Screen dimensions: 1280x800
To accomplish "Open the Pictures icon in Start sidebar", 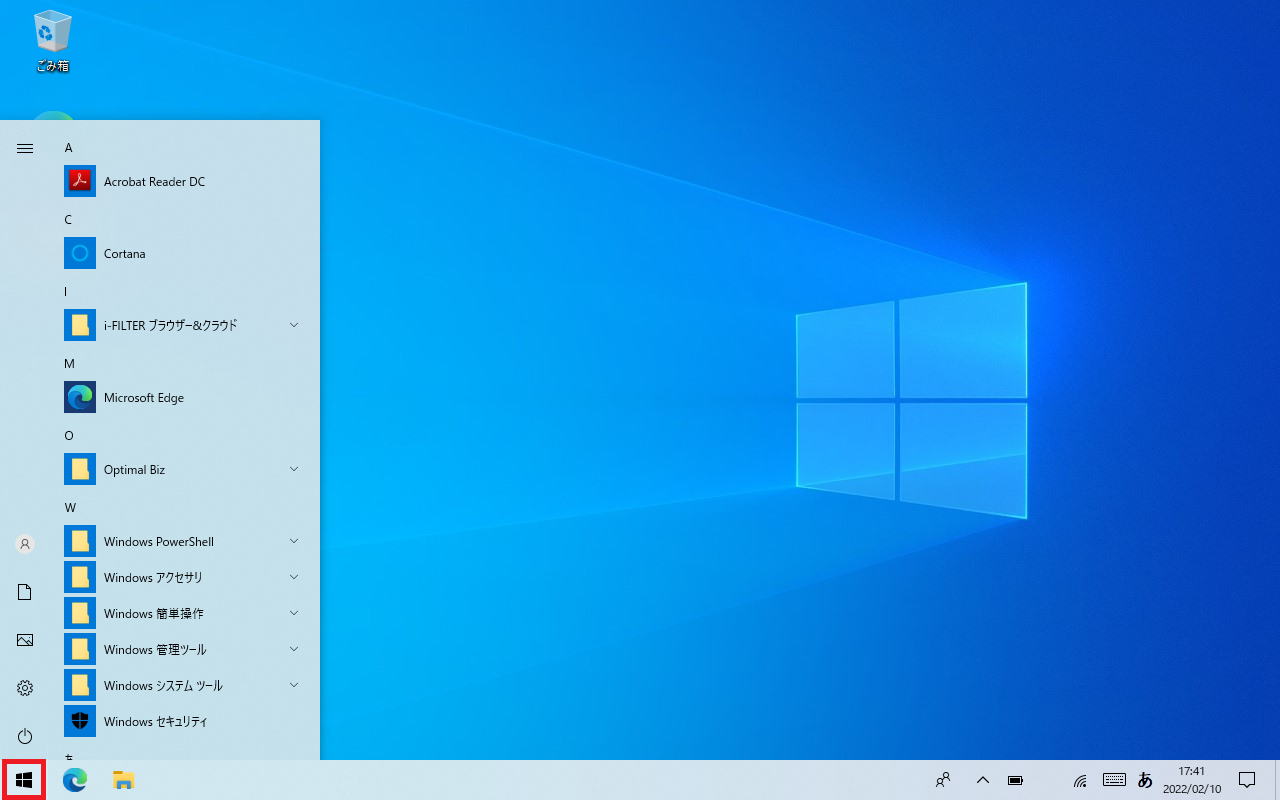I will pos(25,640).
